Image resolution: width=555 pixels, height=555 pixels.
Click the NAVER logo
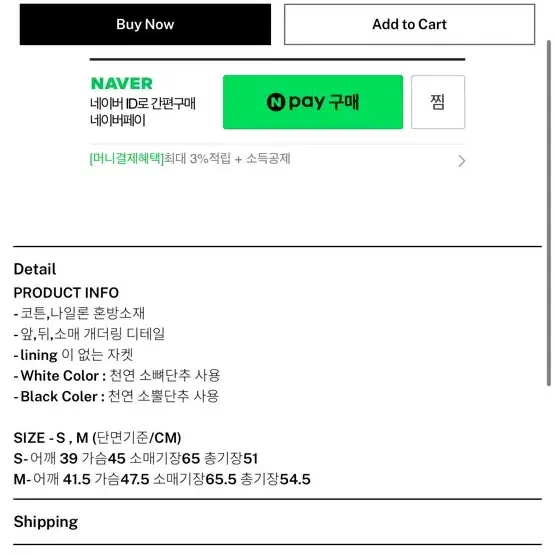[x=122, y=84]
